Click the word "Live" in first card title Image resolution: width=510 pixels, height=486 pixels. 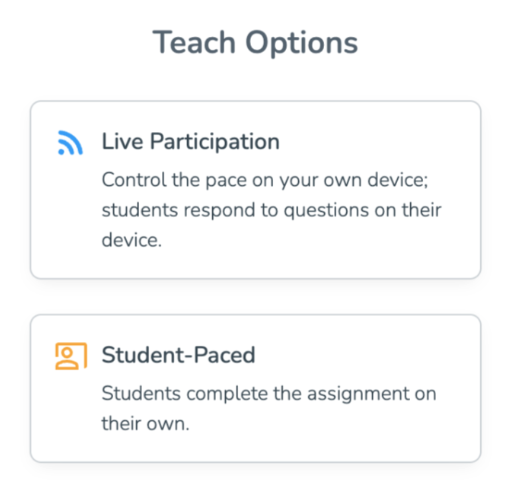122,142
